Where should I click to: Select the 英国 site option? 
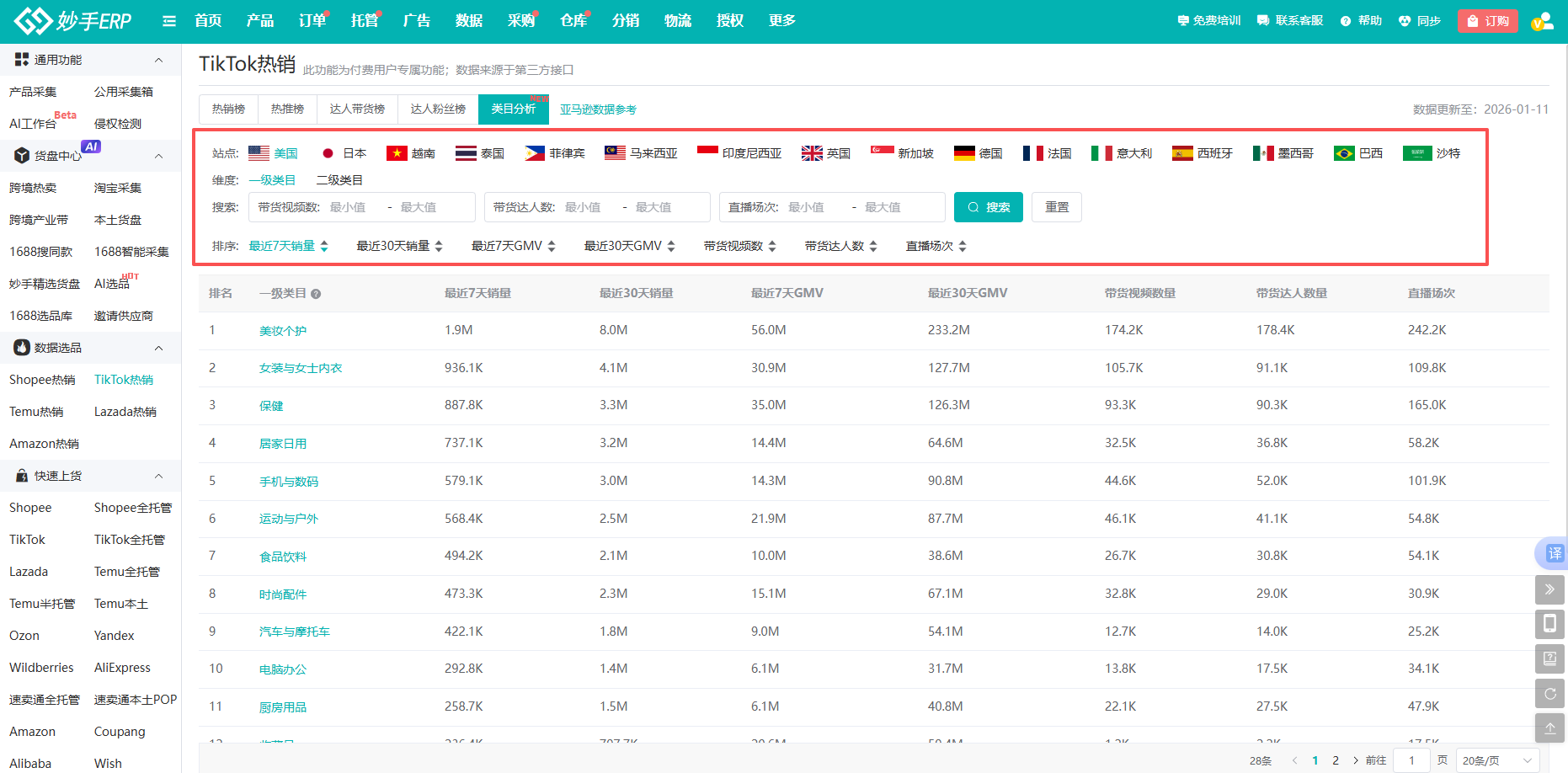pos(826,153)
